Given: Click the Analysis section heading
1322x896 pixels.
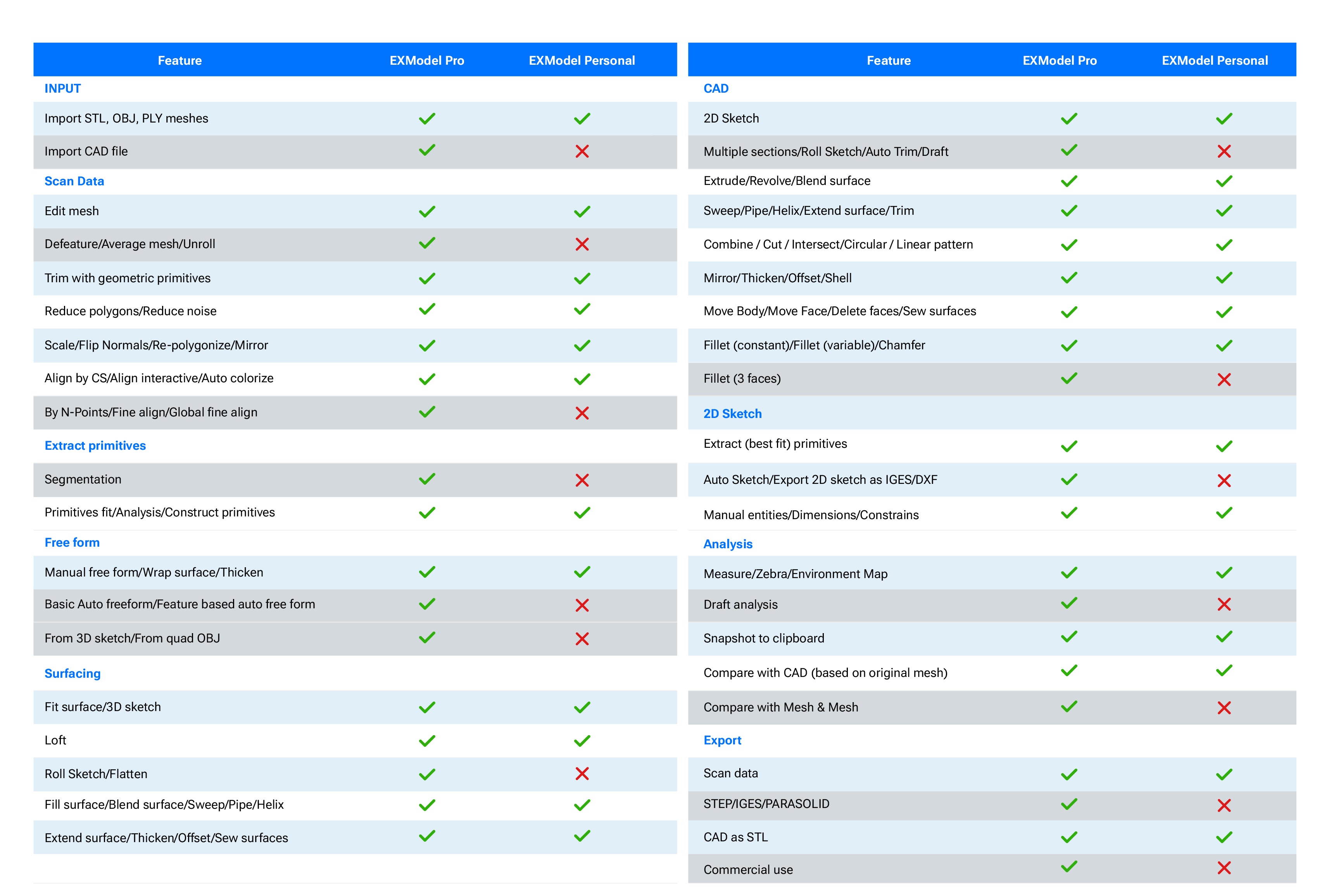Looking at the screenshot, I should (728, 544).
